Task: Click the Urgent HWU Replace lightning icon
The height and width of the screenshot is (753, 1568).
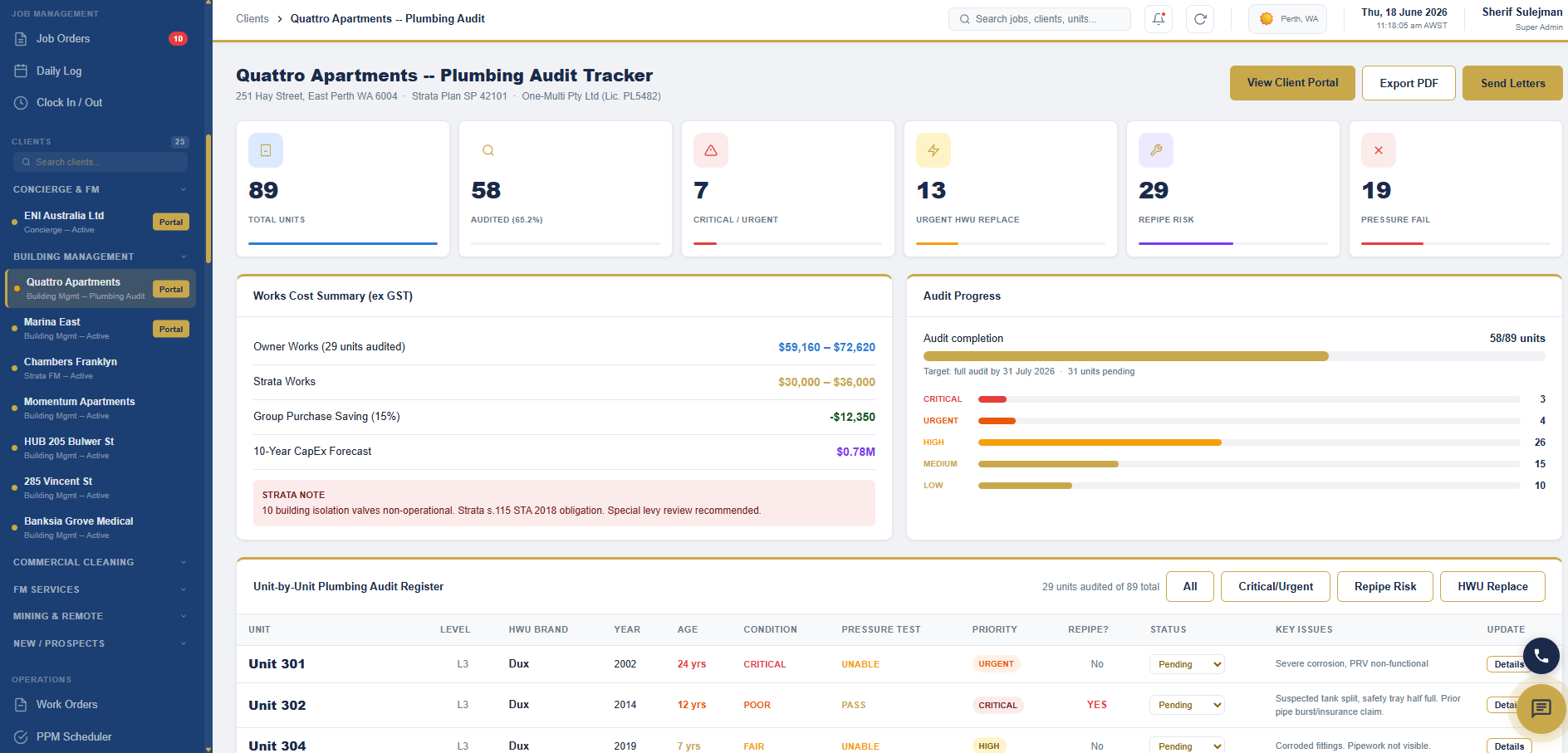Action: tap(933, 150)
